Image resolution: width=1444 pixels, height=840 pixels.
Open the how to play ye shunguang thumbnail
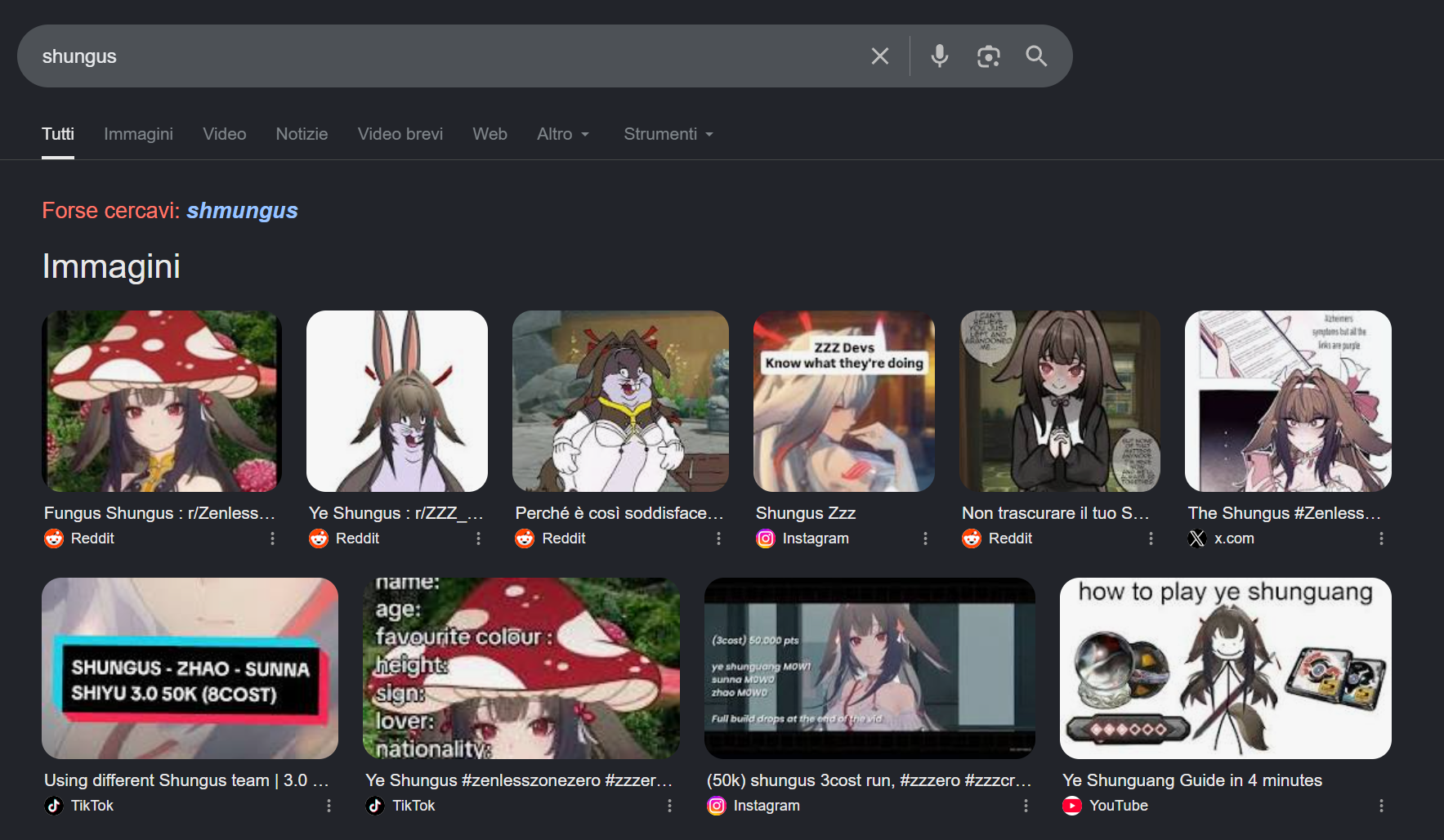1226,668
